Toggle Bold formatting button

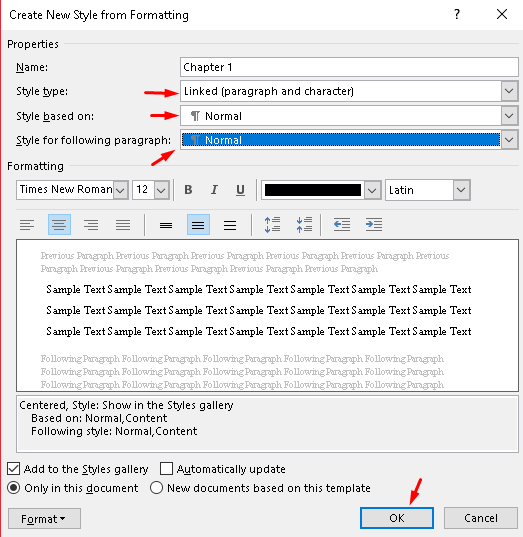(188, 190)
